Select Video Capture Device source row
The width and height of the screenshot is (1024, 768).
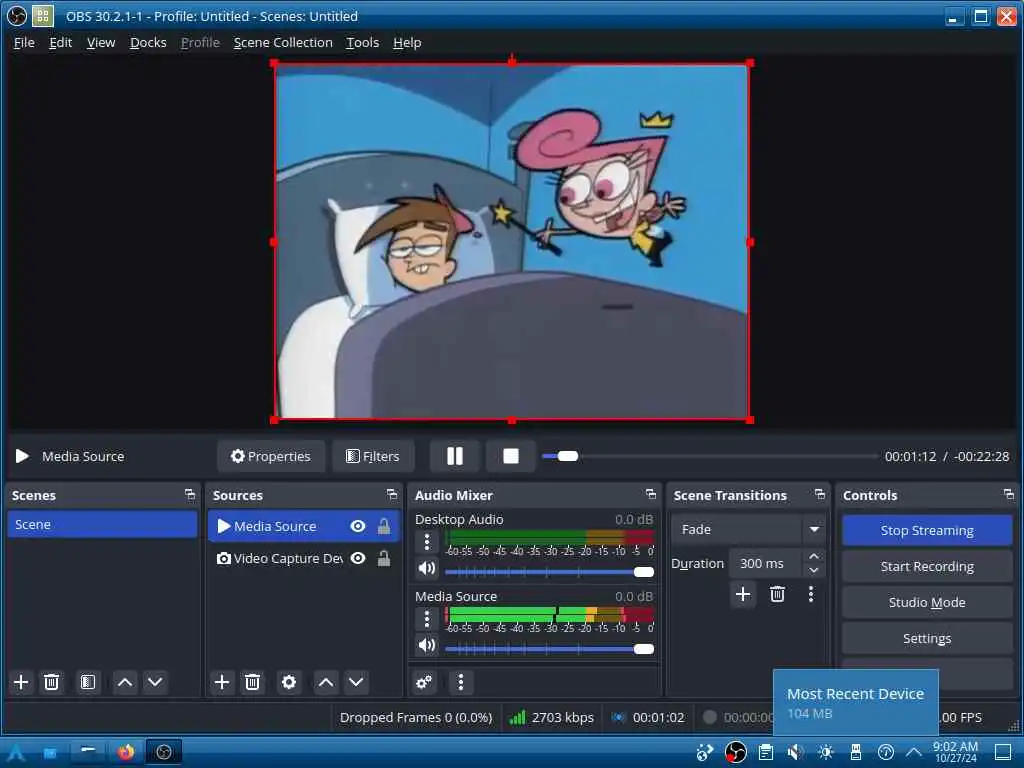(304, 558)
